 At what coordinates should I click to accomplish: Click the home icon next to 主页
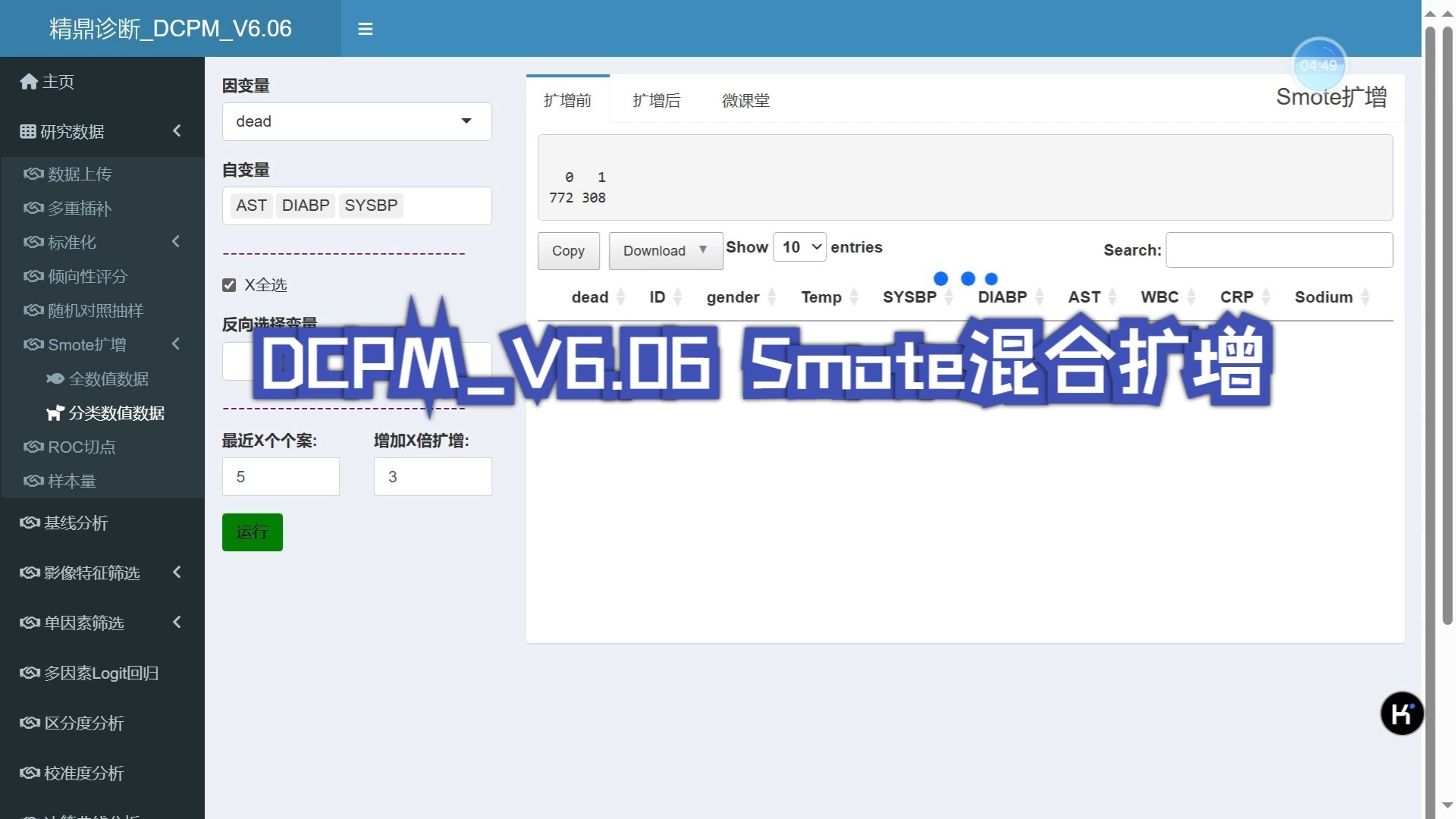tap(29, 82)
